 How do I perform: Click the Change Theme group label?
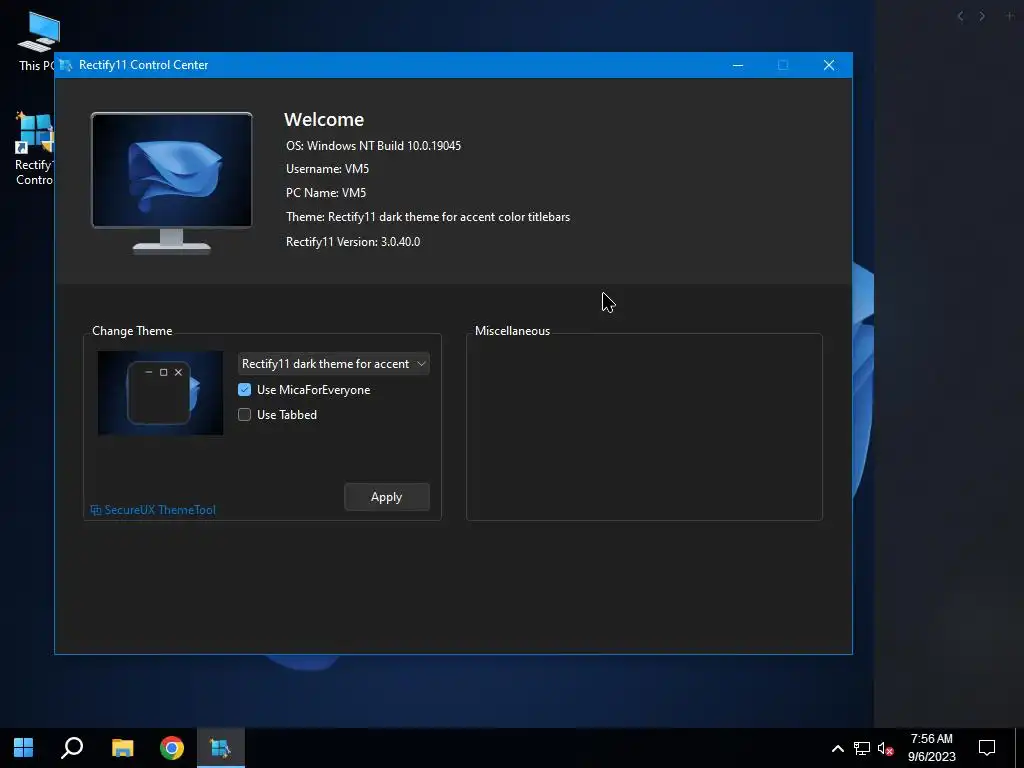coord(132,331)
